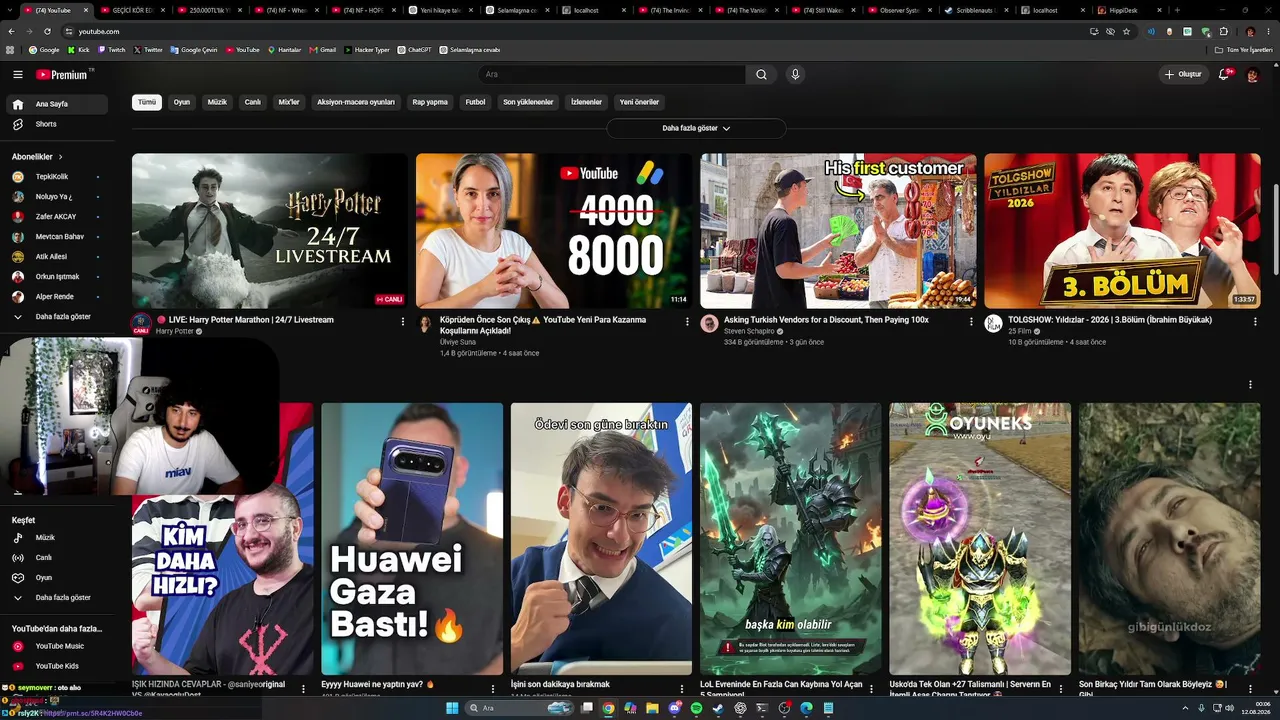The width and height of the screenshot is (1280, 720).
Task: Open Ödevi son güne bıraktın short thumbnail
Action: coord(601,539)
